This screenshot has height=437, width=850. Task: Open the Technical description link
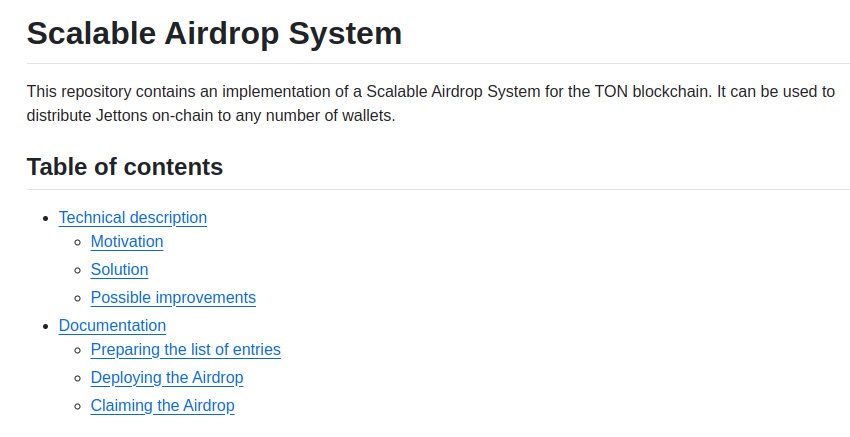point(132,218)
